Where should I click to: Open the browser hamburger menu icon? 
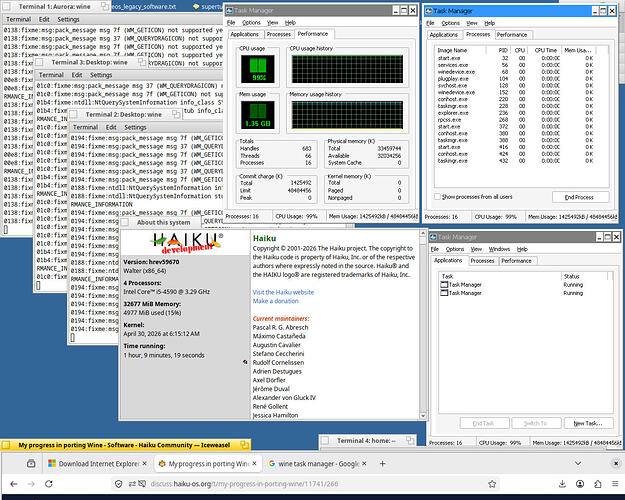tap(615, 484)
